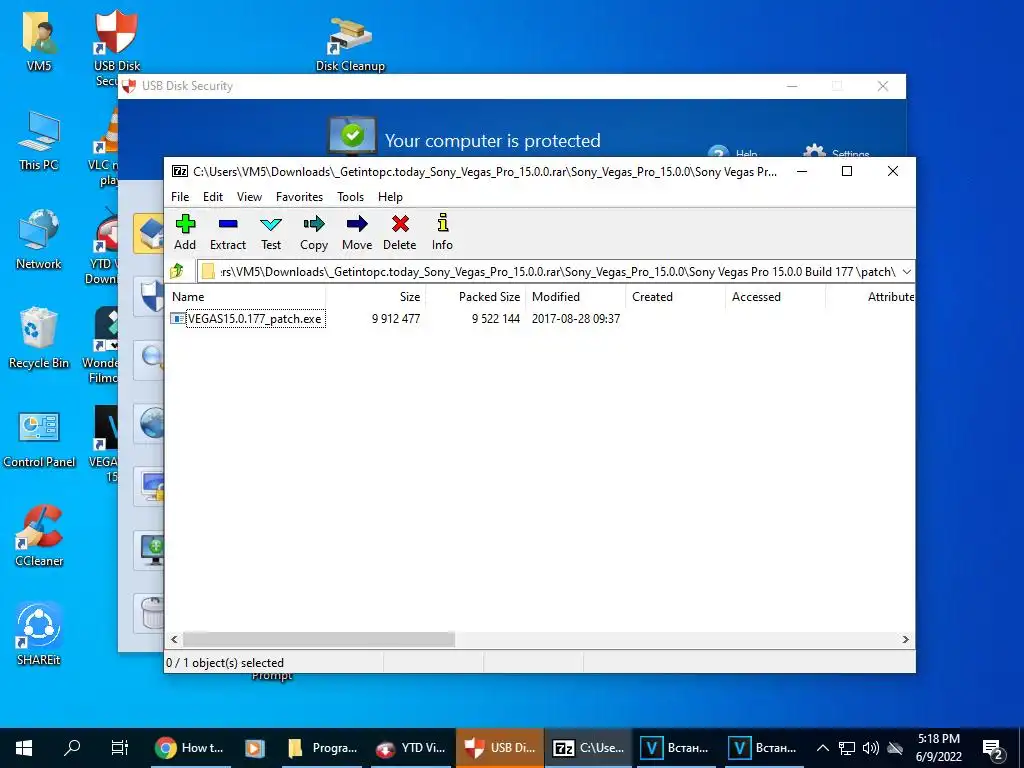Open the Edit menu
The height and width of the screenshot is (768, 1024).
[x=213, y=197]
